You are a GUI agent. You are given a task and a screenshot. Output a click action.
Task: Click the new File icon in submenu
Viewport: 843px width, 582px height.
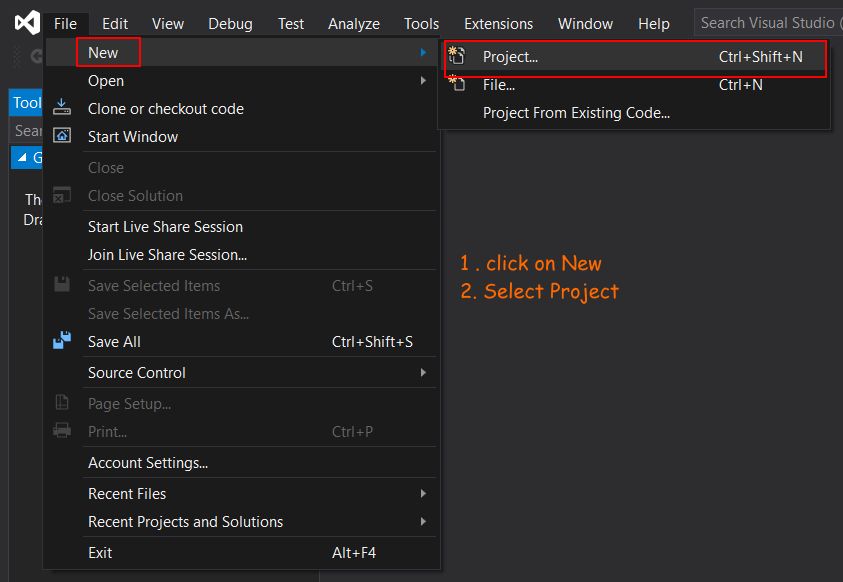click(x=457, y=85)
